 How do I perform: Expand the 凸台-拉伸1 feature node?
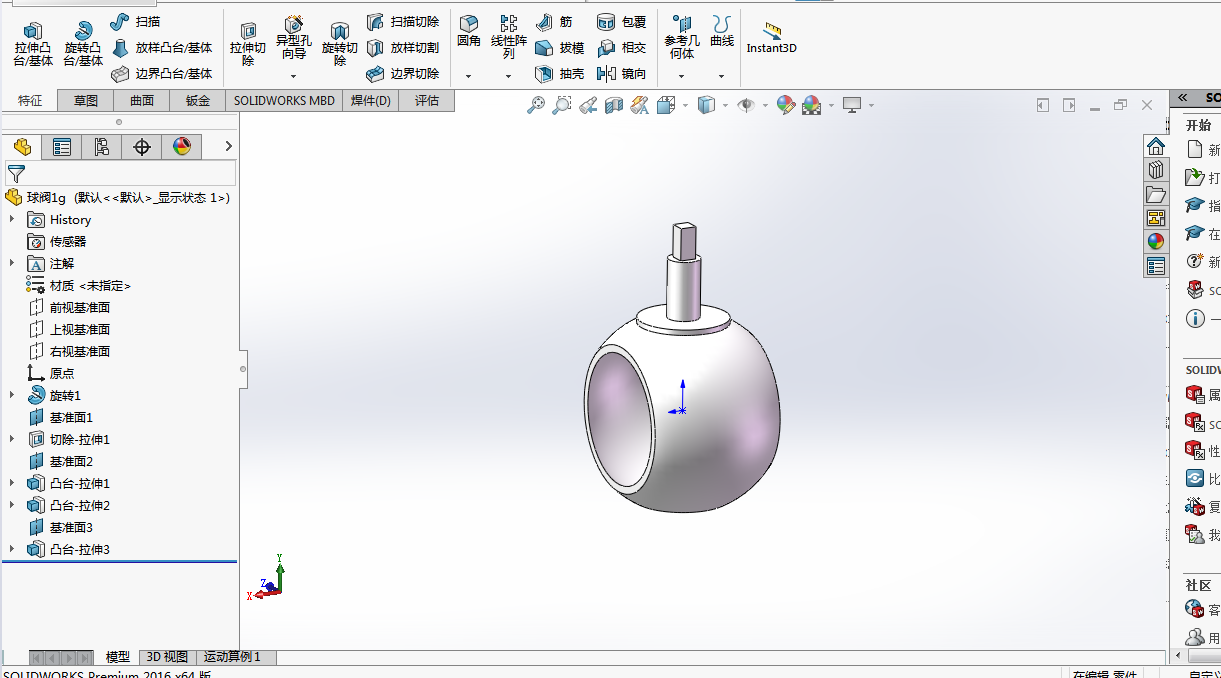pos(12,483)
